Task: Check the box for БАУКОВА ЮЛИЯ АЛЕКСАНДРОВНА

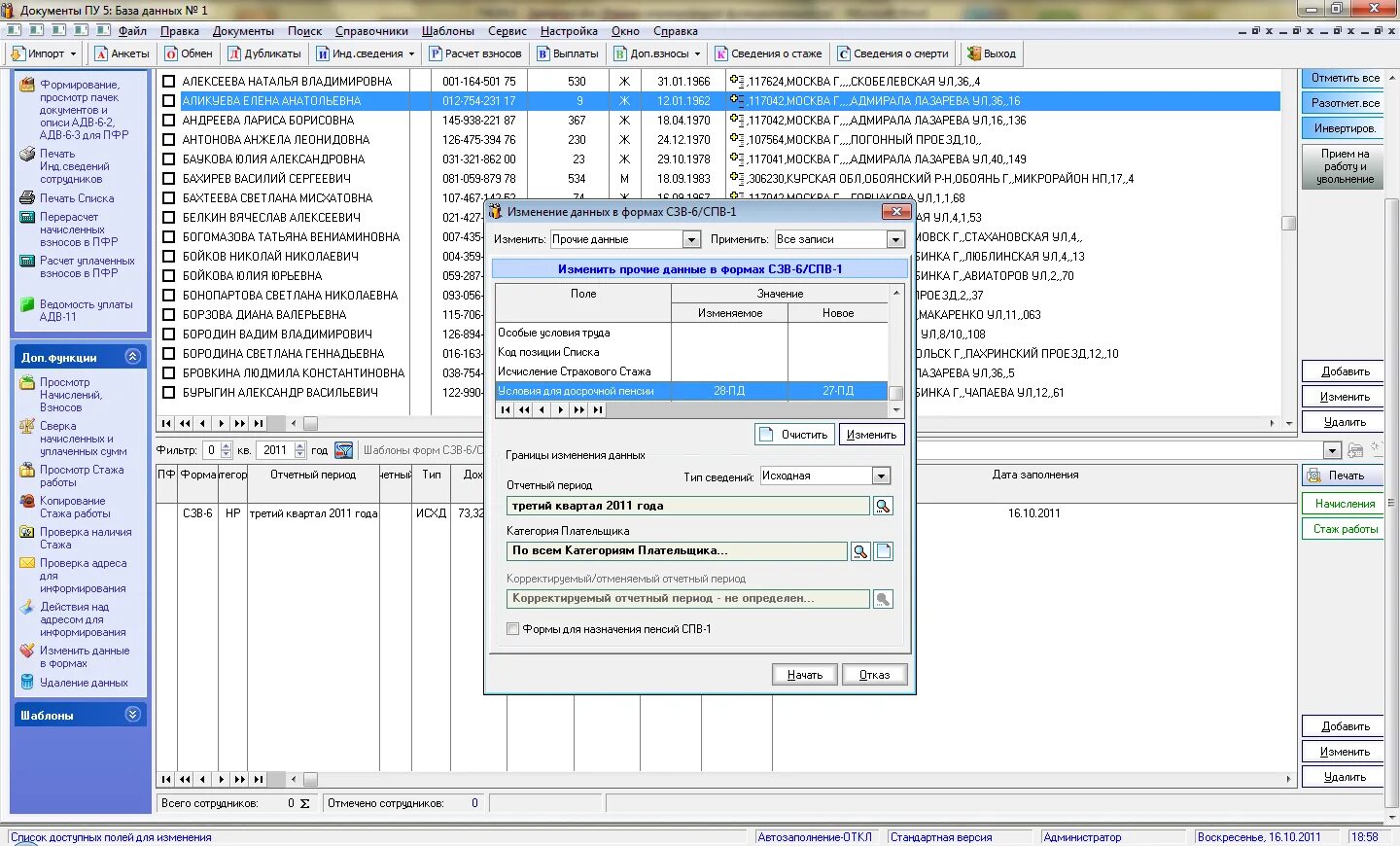Action: pos(168,159)
